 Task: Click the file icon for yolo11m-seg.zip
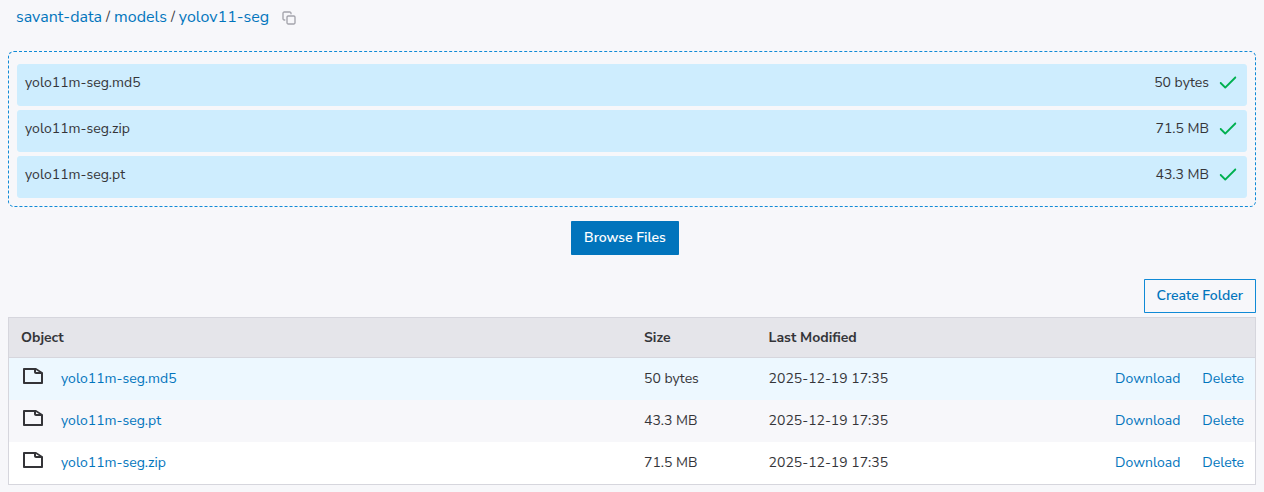coord(34,461)
